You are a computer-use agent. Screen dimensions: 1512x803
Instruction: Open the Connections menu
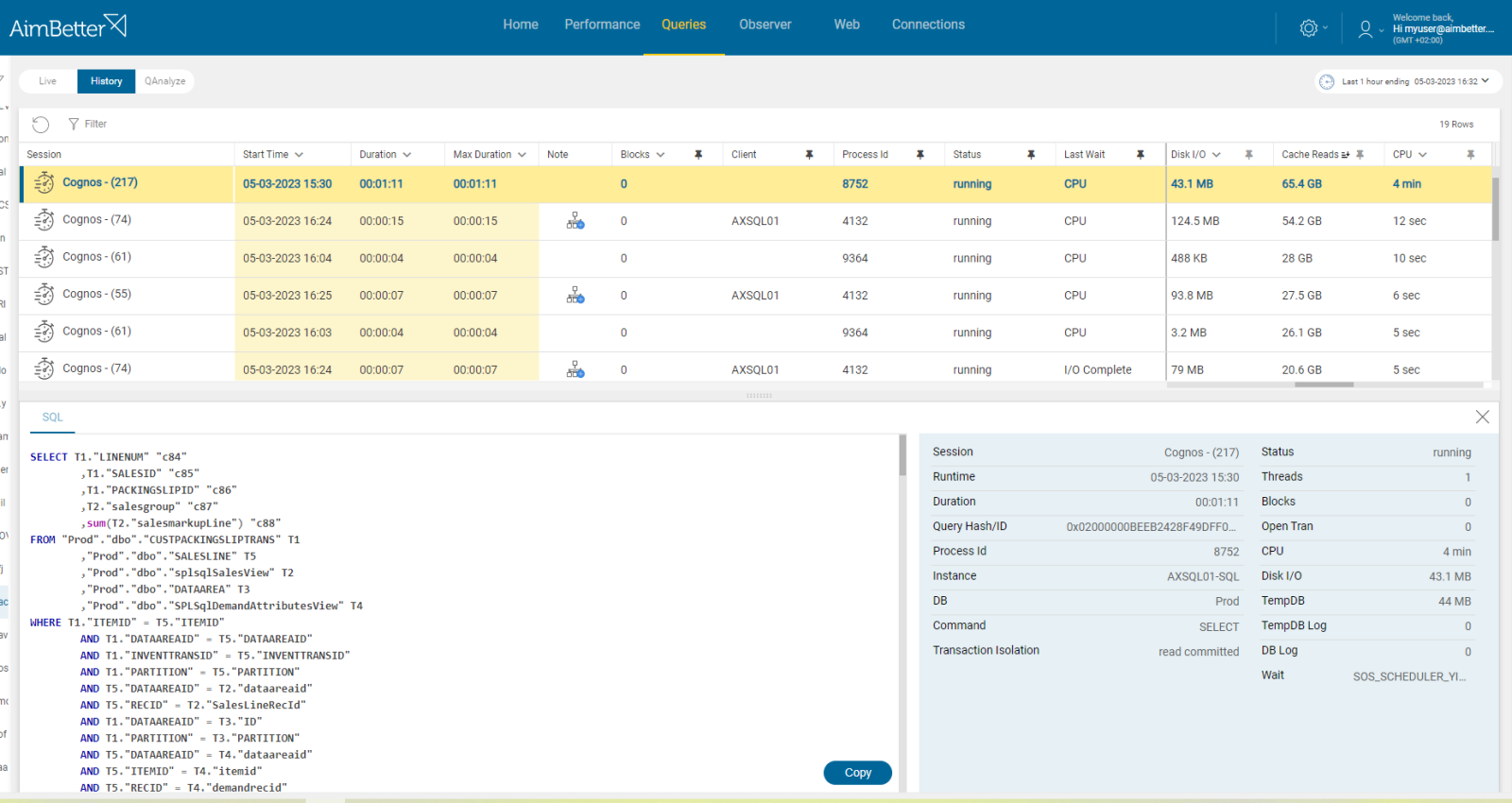point(928,25)
